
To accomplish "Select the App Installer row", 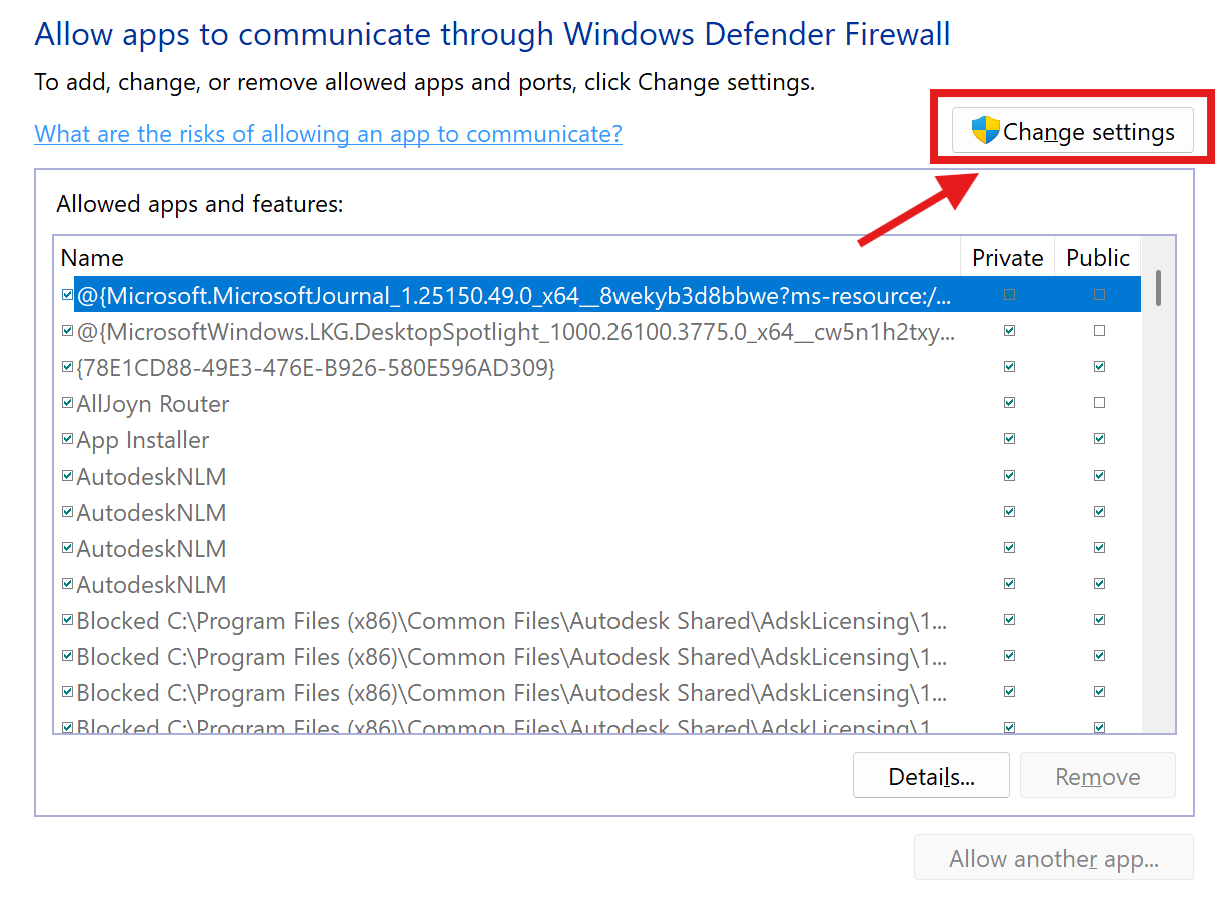I will [143, 440].
